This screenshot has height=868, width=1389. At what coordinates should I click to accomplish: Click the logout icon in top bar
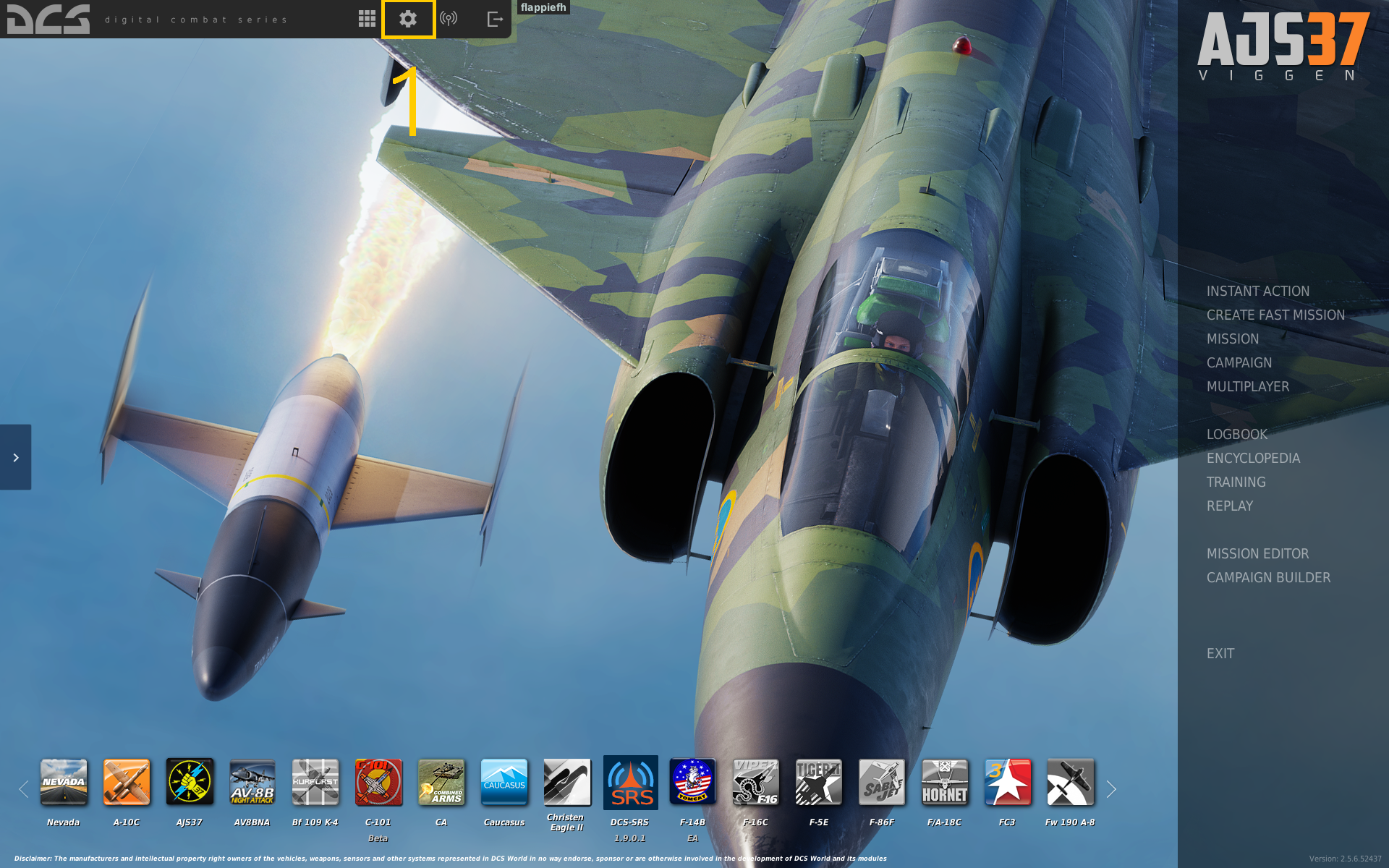coord(495,19)
